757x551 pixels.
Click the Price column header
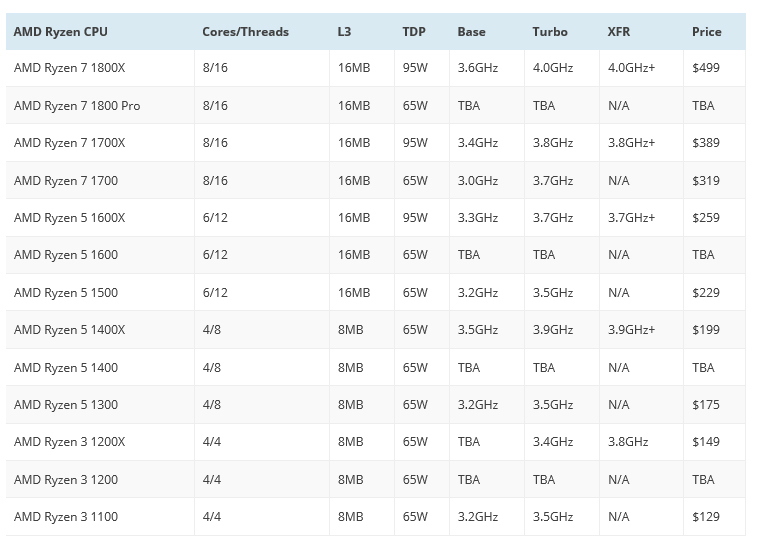click(706, 32)
